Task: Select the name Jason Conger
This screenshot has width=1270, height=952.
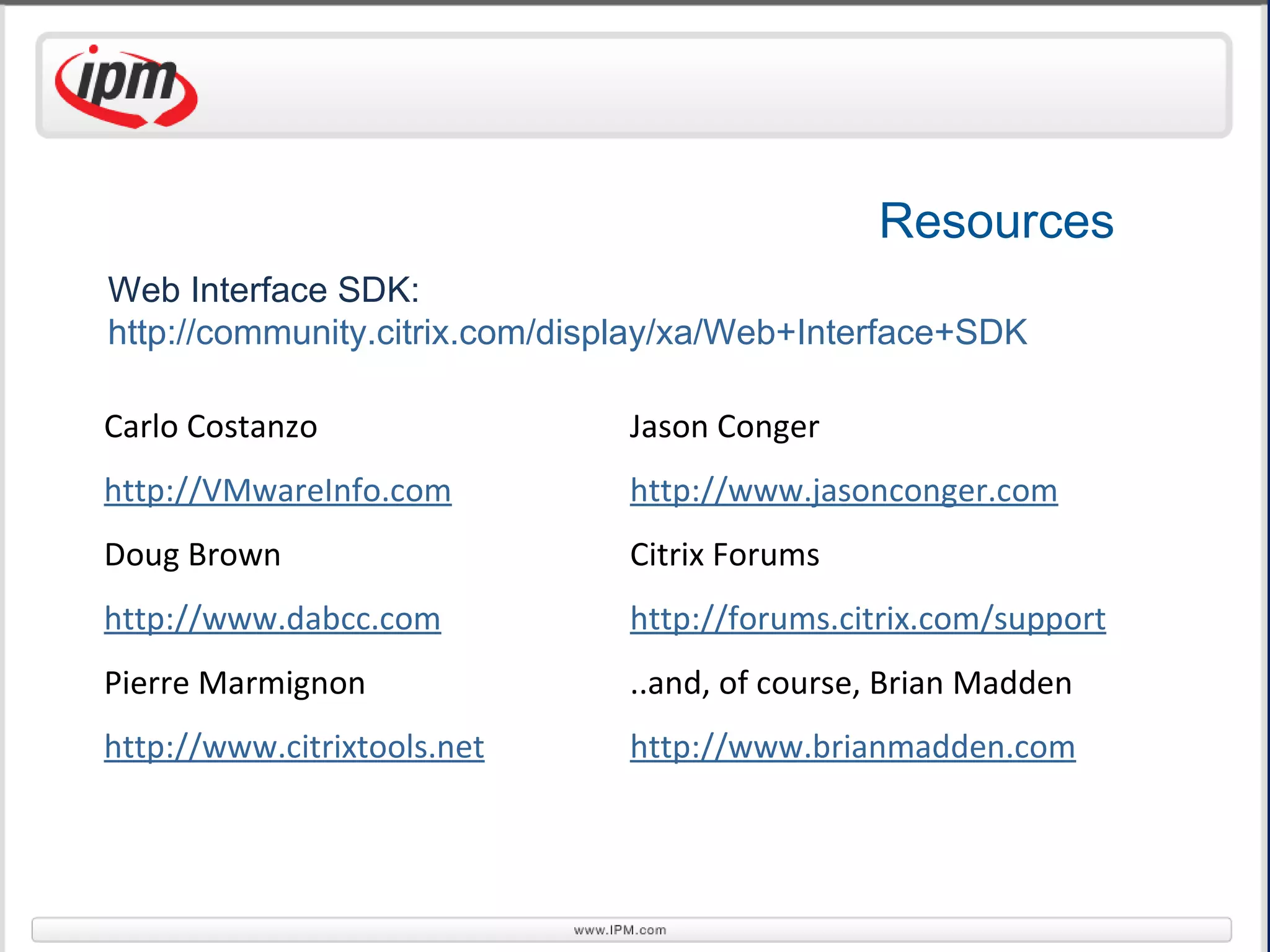Action: [724, 428]
